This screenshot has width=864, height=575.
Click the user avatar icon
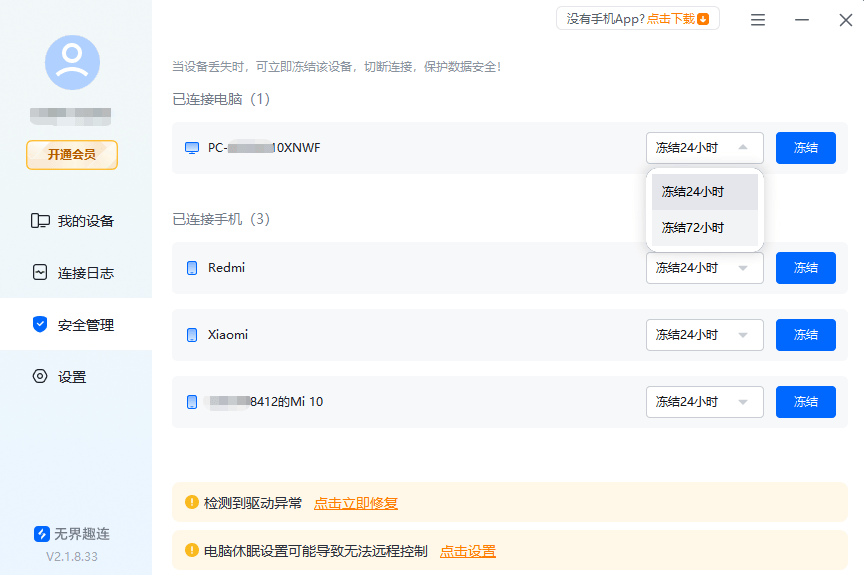pyautogui.click(x=72, y=63)
